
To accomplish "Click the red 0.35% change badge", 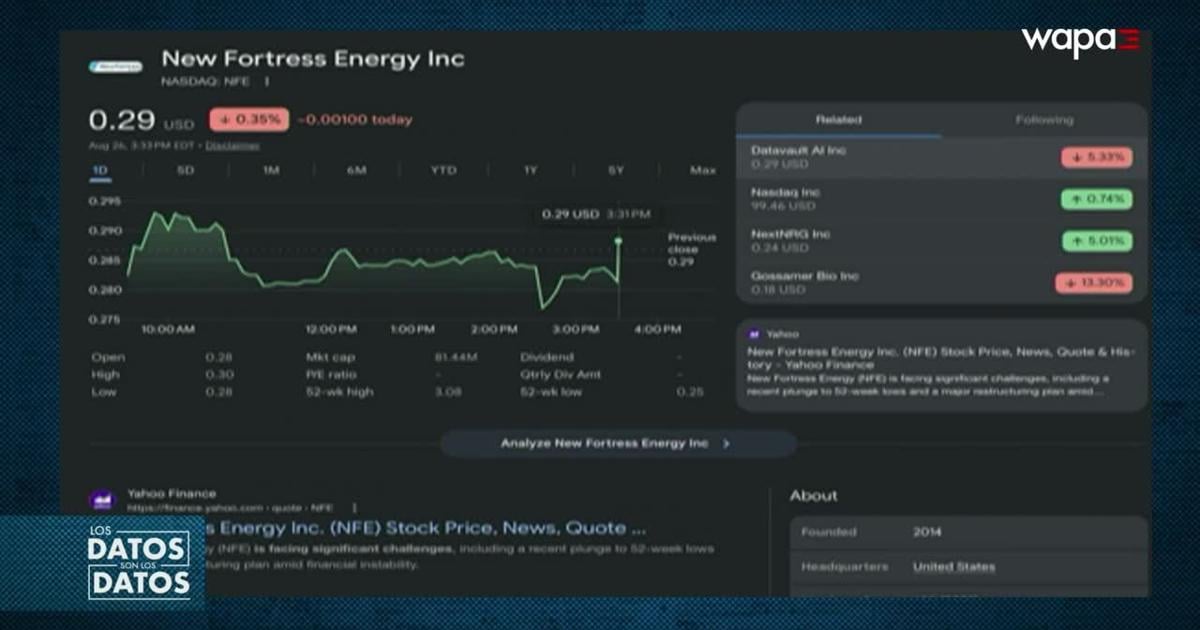I will click(249, 120).
